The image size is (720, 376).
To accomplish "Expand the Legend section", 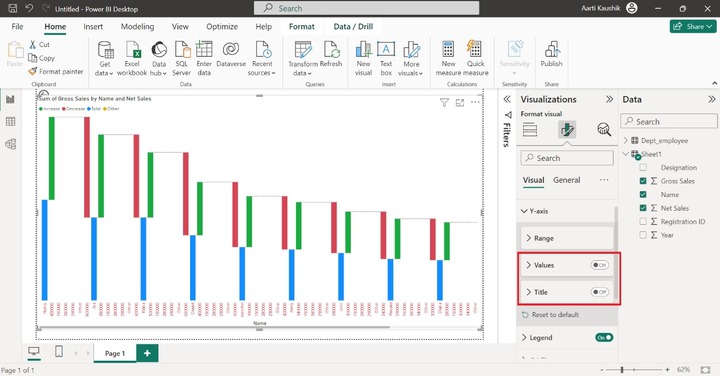I will coord(524,337).
